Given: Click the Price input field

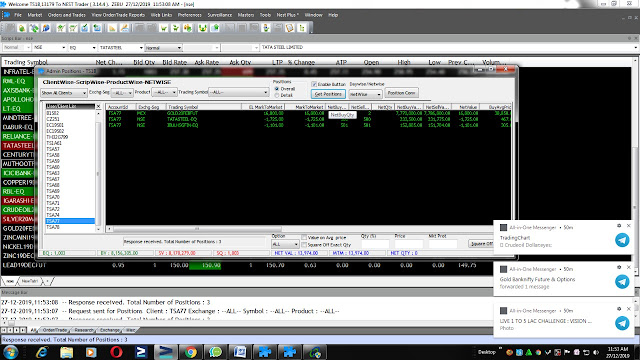Looking at the screenshot, I should pyautogui.click(x=409, y=244).
